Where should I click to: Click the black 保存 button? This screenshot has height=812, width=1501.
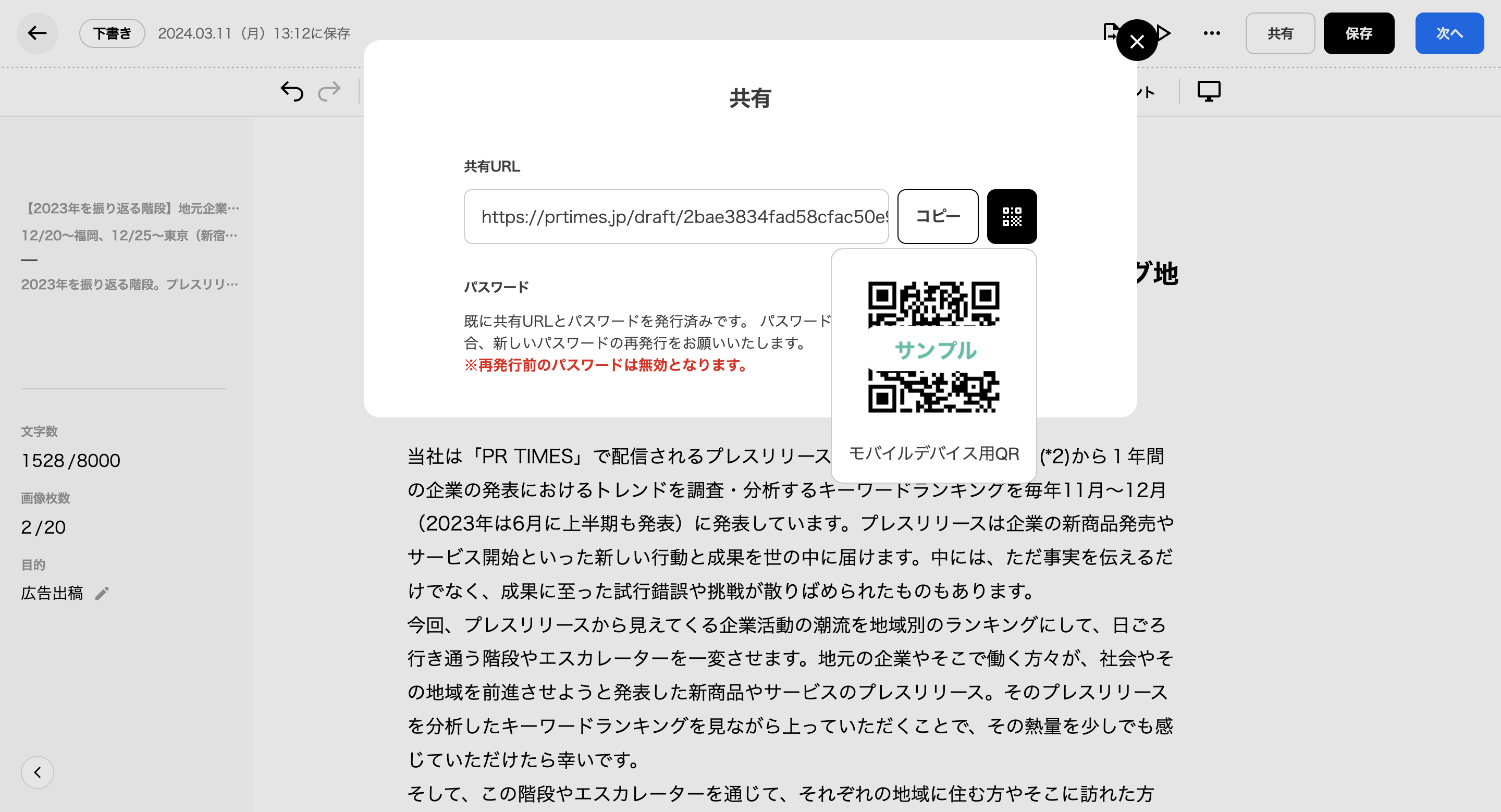[1358, 33]
